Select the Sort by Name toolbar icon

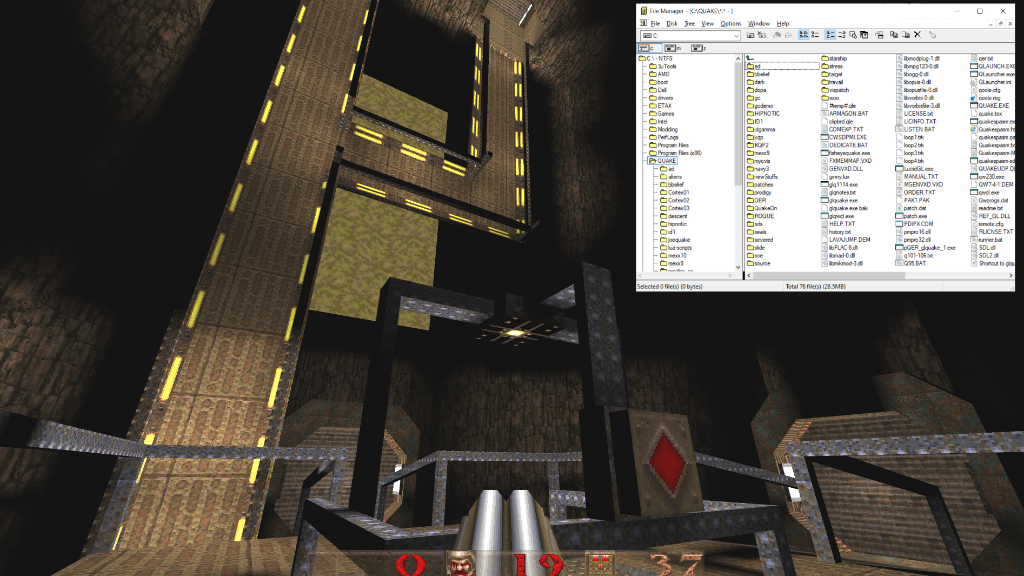point(831,35)
